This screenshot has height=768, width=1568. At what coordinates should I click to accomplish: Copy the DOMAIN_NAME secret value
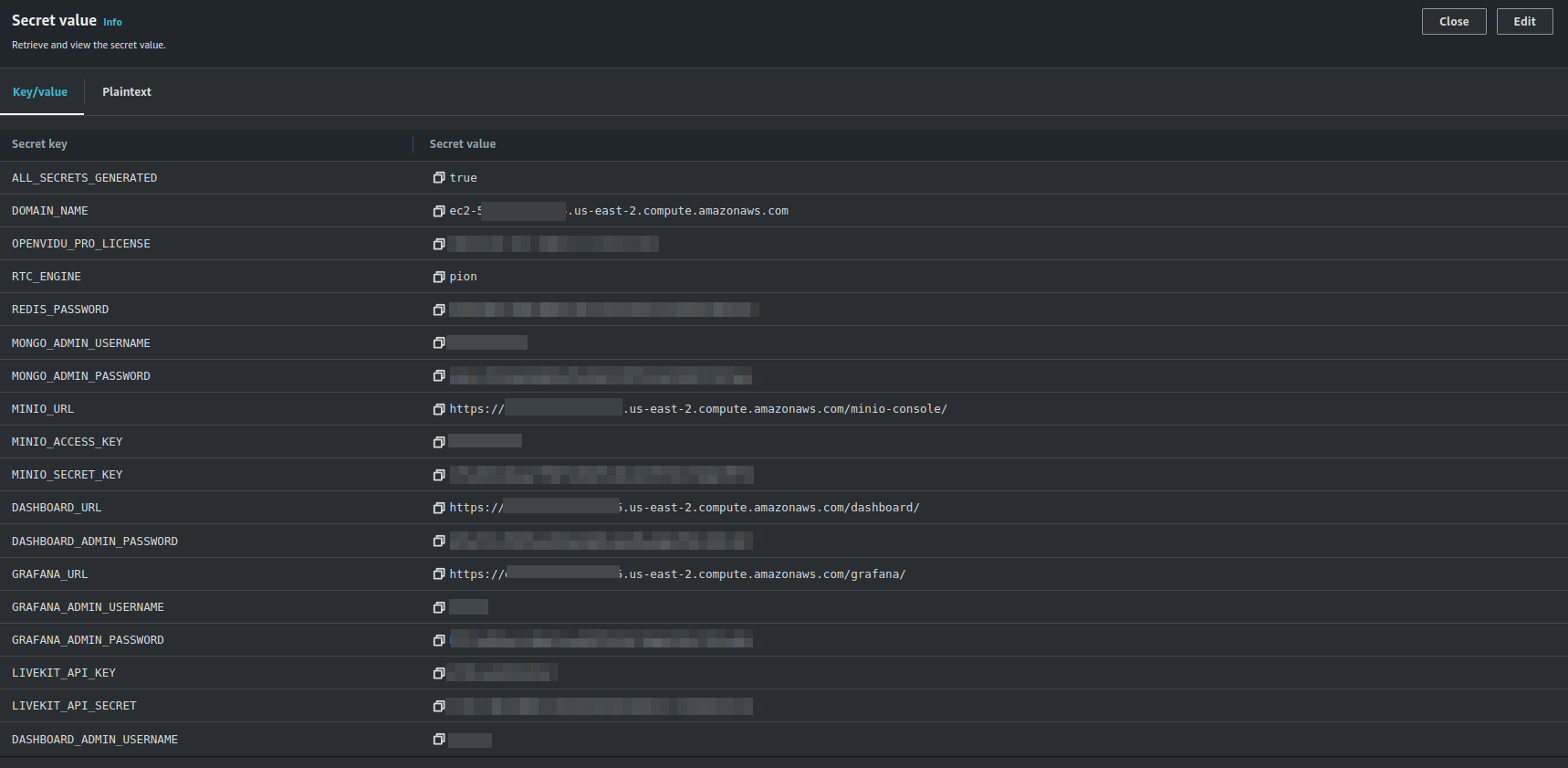pos(439,211)
